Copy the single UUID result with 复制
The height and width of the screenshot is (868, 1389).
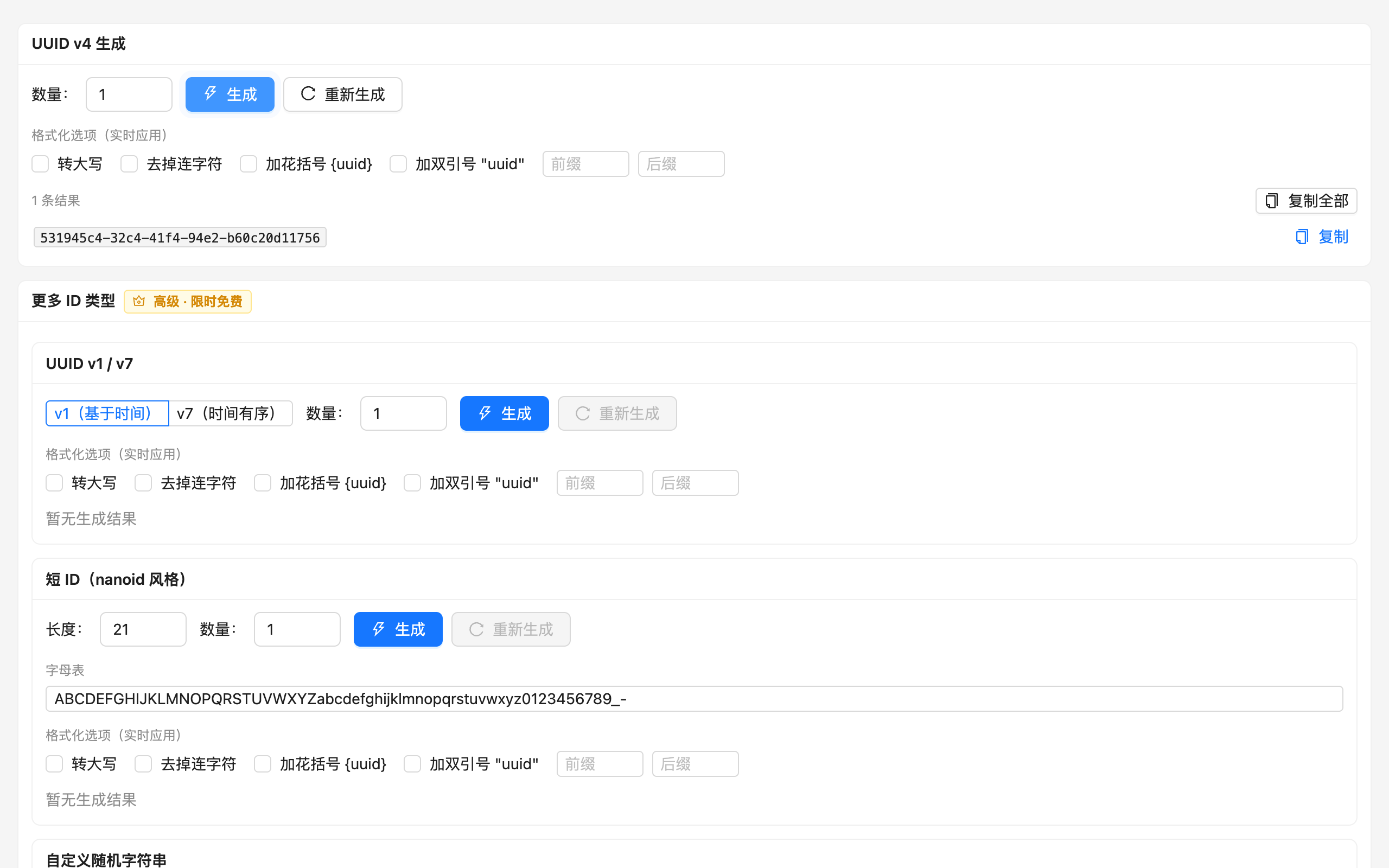[1321, 237]
